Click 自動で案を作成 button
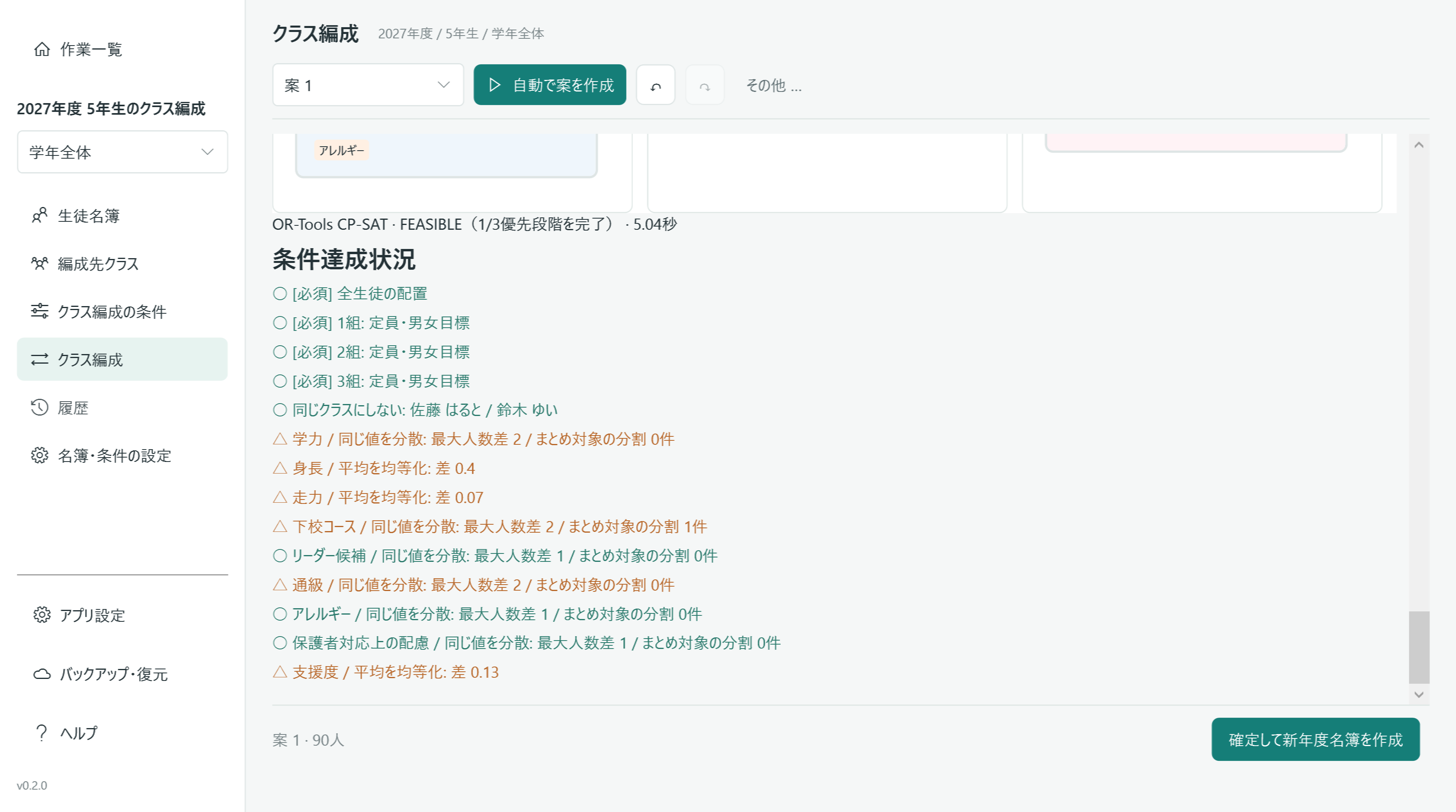Screen dimensions: 1456x812 click(x=549, y=85)
